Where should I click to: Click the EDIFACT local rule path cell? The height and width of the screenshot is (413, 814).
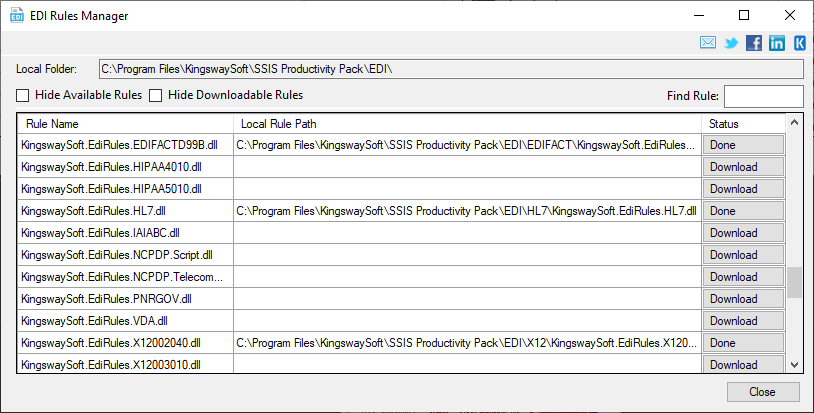click(467, 145)
